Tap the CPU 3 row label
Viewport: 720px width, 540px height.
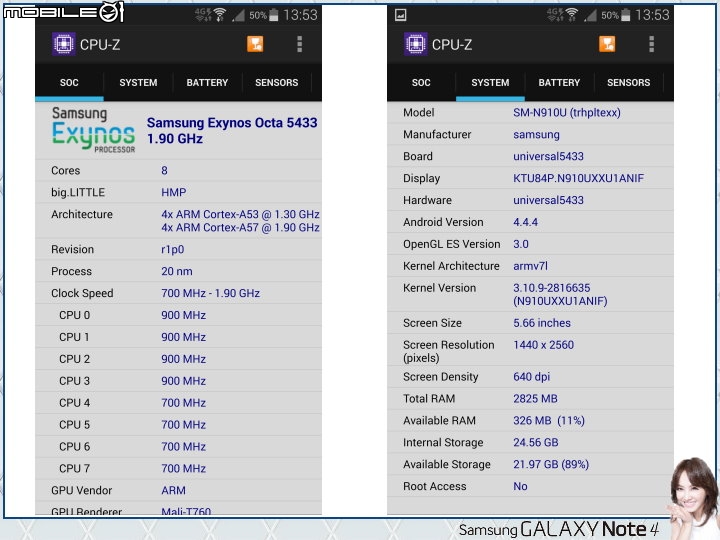[x=74, y=381]
